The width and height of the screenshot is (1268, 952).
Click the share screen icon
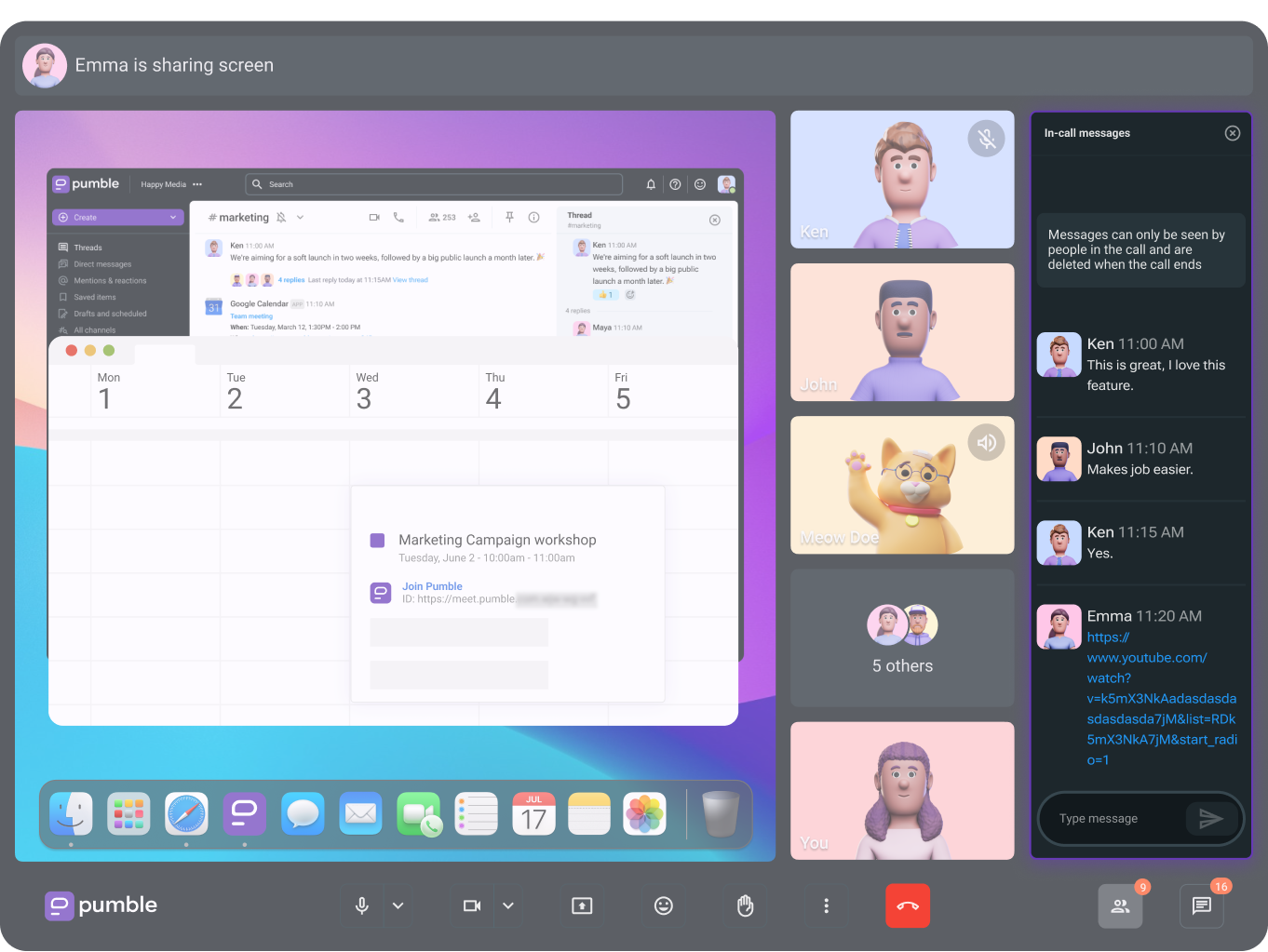(582, 905)
